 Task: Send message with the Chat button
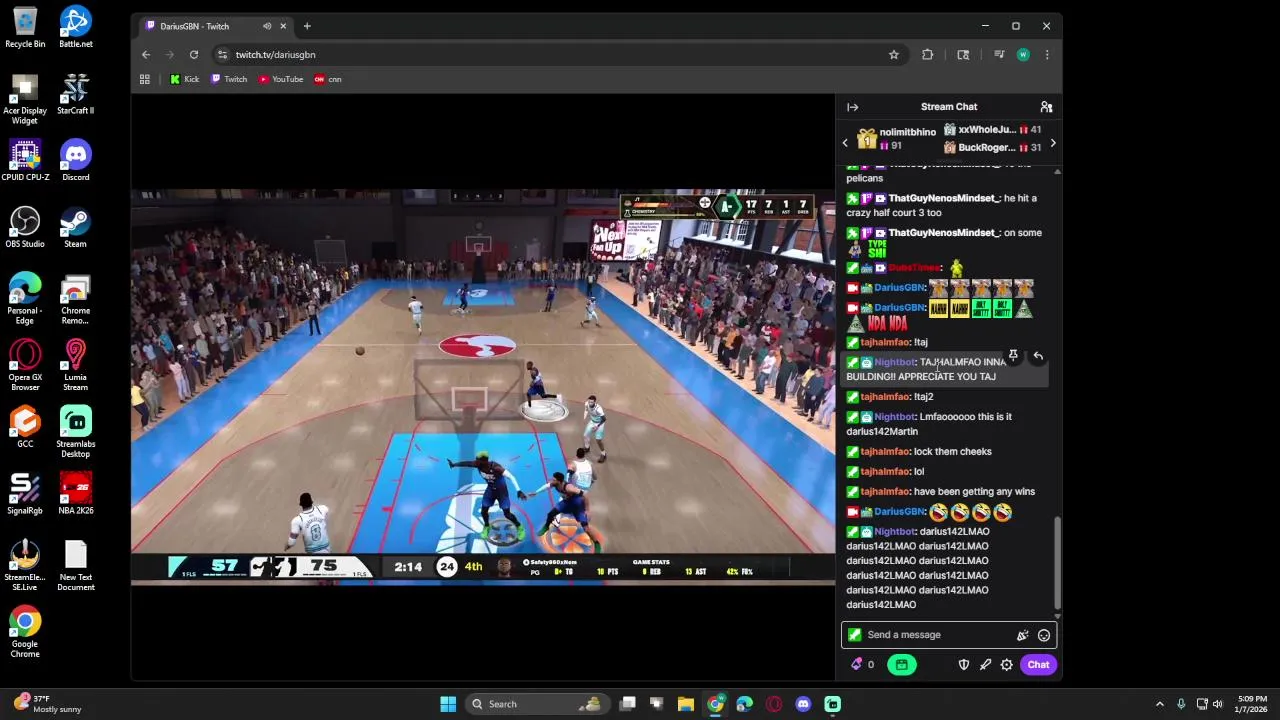[1038, 665]
